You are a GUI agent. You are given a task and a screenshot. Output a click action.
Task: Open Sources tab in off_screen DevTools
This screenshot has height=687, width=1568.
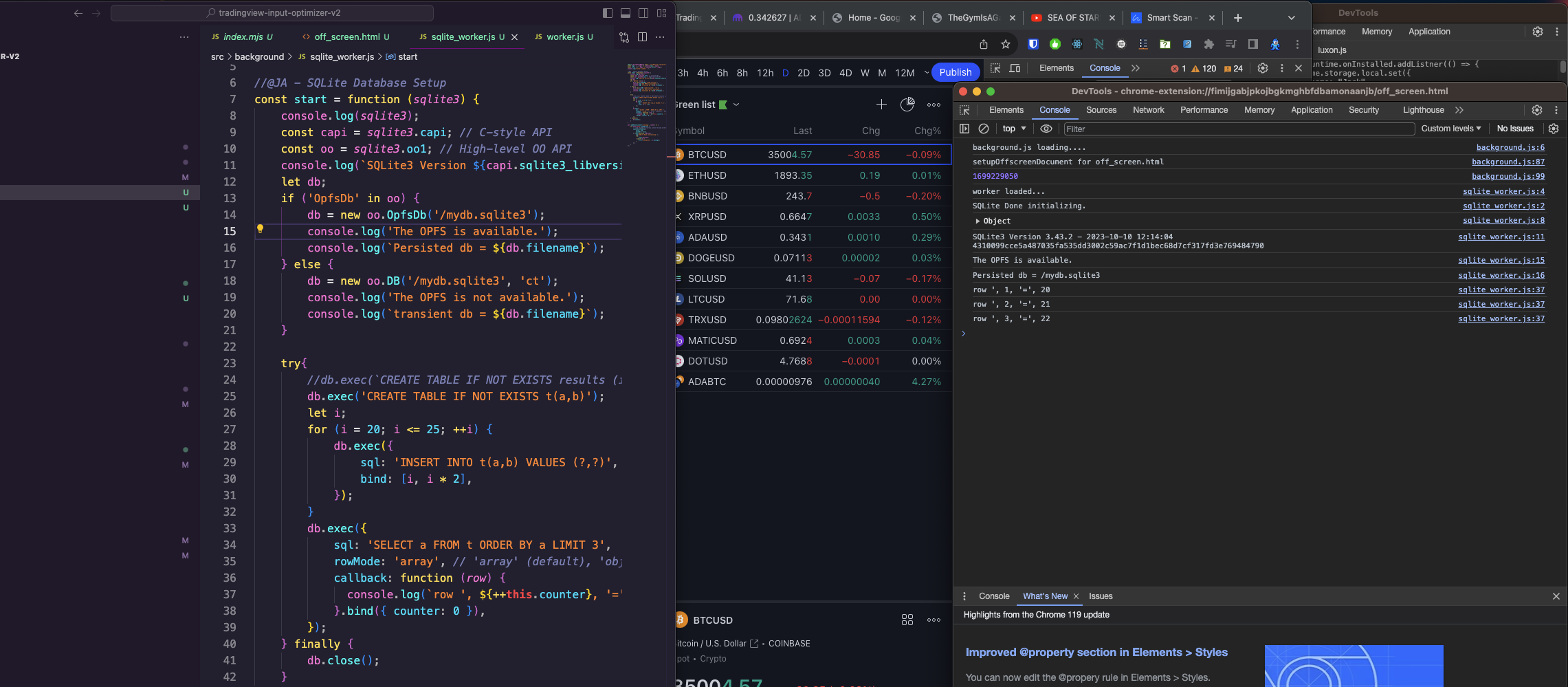pyautogui.click(x=1101, y=110)
